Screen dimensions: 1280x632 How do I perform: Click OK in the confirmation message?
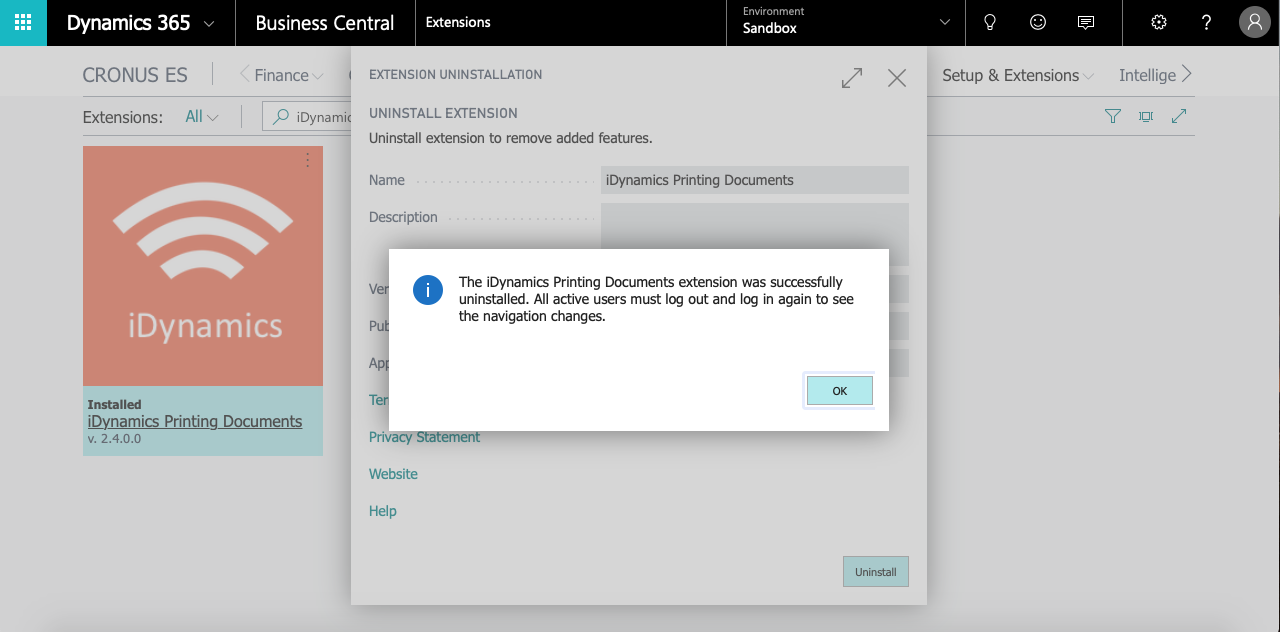click(840, 391)
